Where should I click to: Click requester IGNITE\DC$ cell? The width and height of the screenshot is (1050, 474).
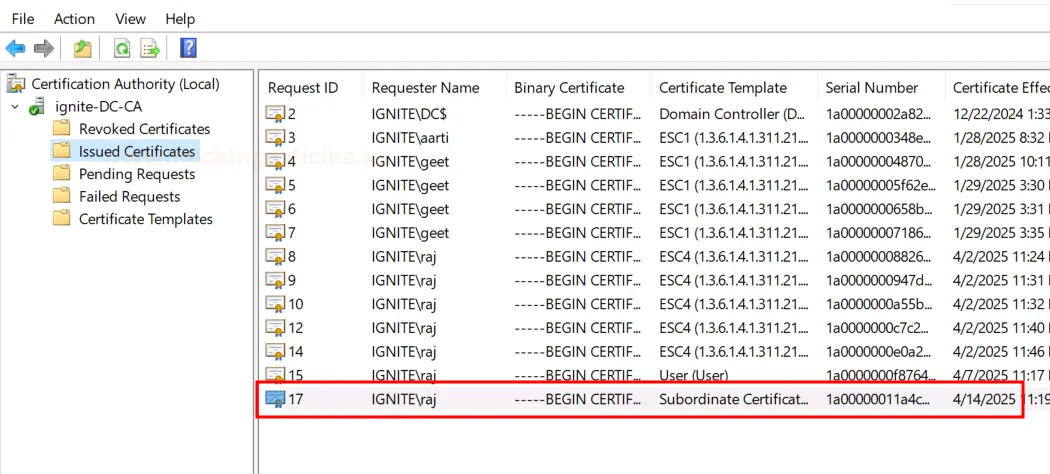tap(409, 114)
